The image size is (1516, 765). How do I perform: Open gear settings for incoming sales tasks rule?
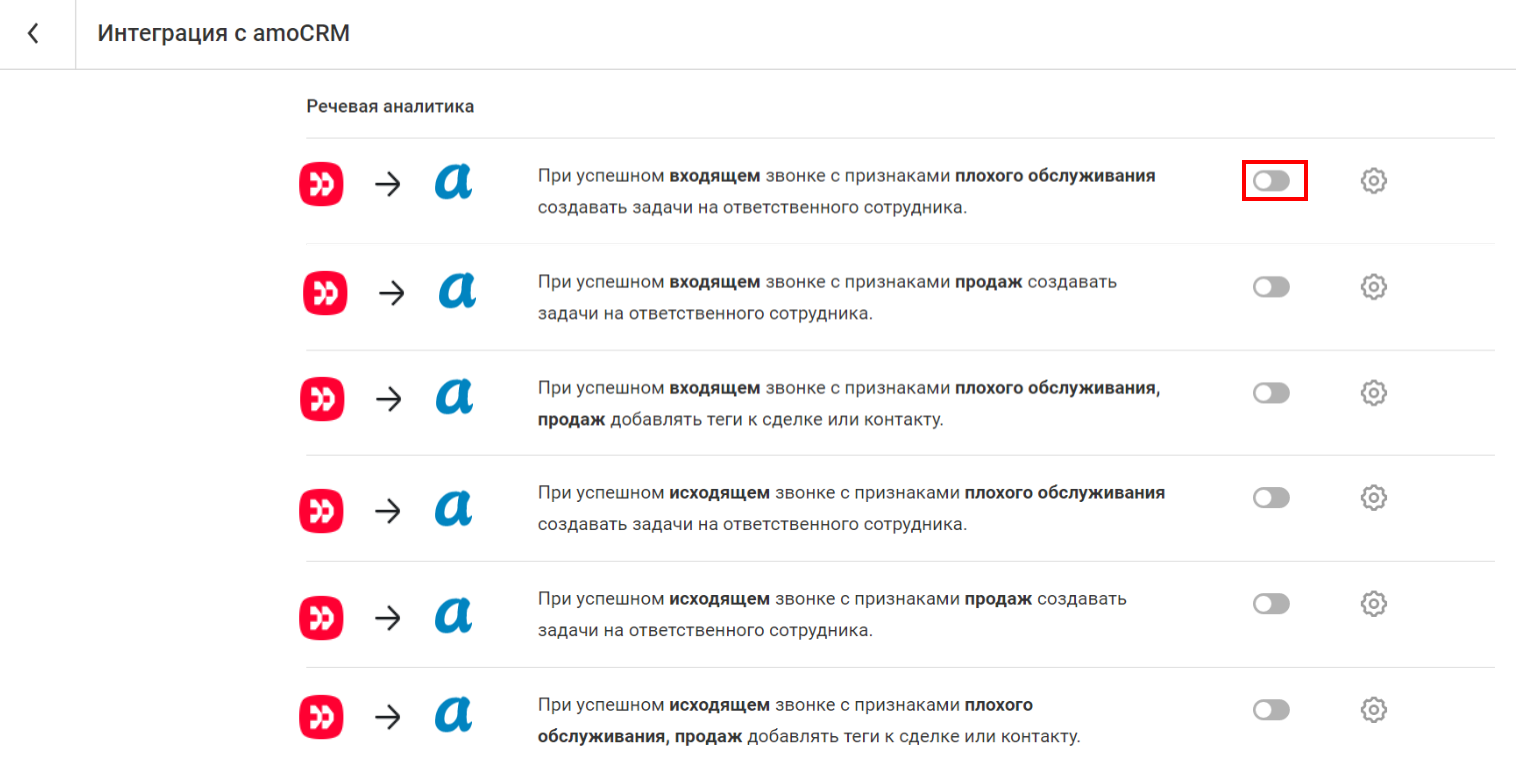point(1374,287)
